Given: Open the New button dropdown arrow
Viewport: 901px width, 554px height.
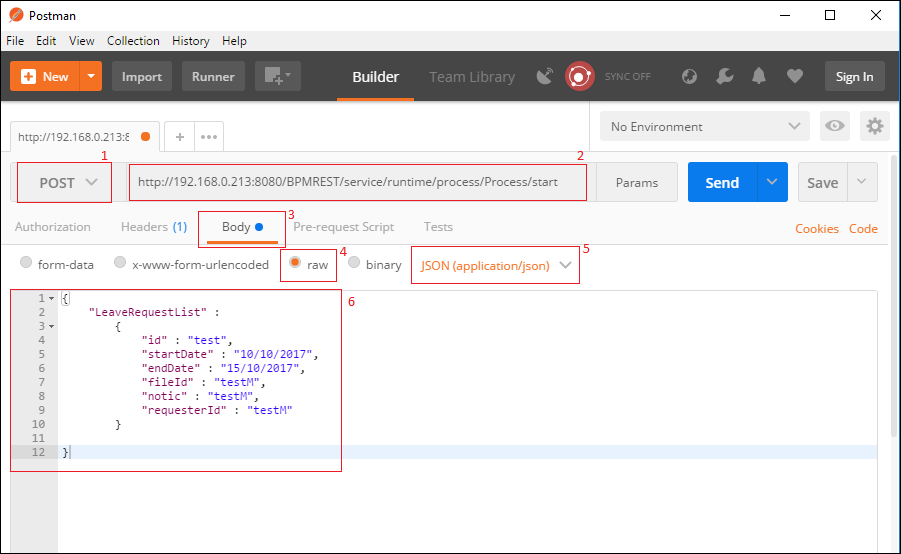Looking at the screenshot, I should [91, 76].
